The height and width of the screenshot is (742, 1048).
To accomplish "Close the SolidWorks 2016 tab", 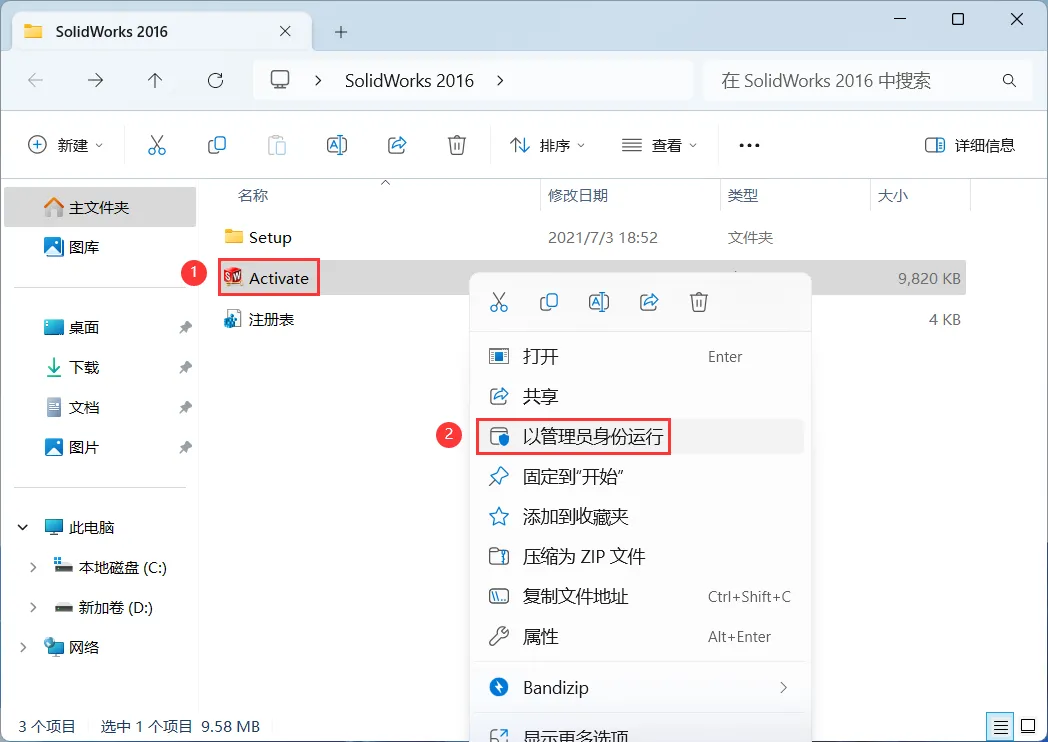I will coord(285,31).
